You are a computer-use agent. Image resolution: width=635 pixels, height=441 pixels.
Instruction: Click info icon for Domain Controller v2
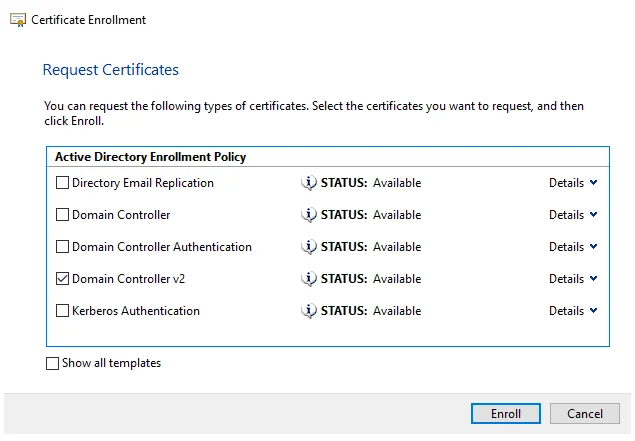click(x=309, y=279)
